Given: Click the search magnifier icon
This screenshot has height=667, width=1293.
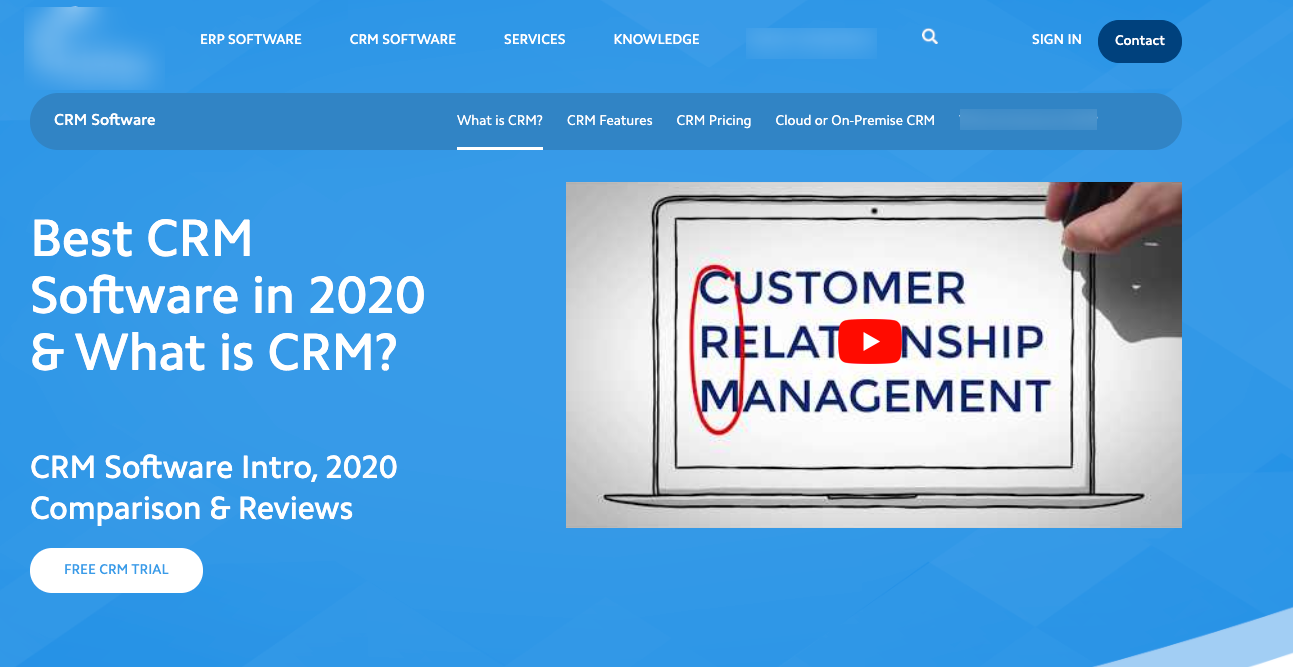Looking at the screenshot, I should [930, 37].
